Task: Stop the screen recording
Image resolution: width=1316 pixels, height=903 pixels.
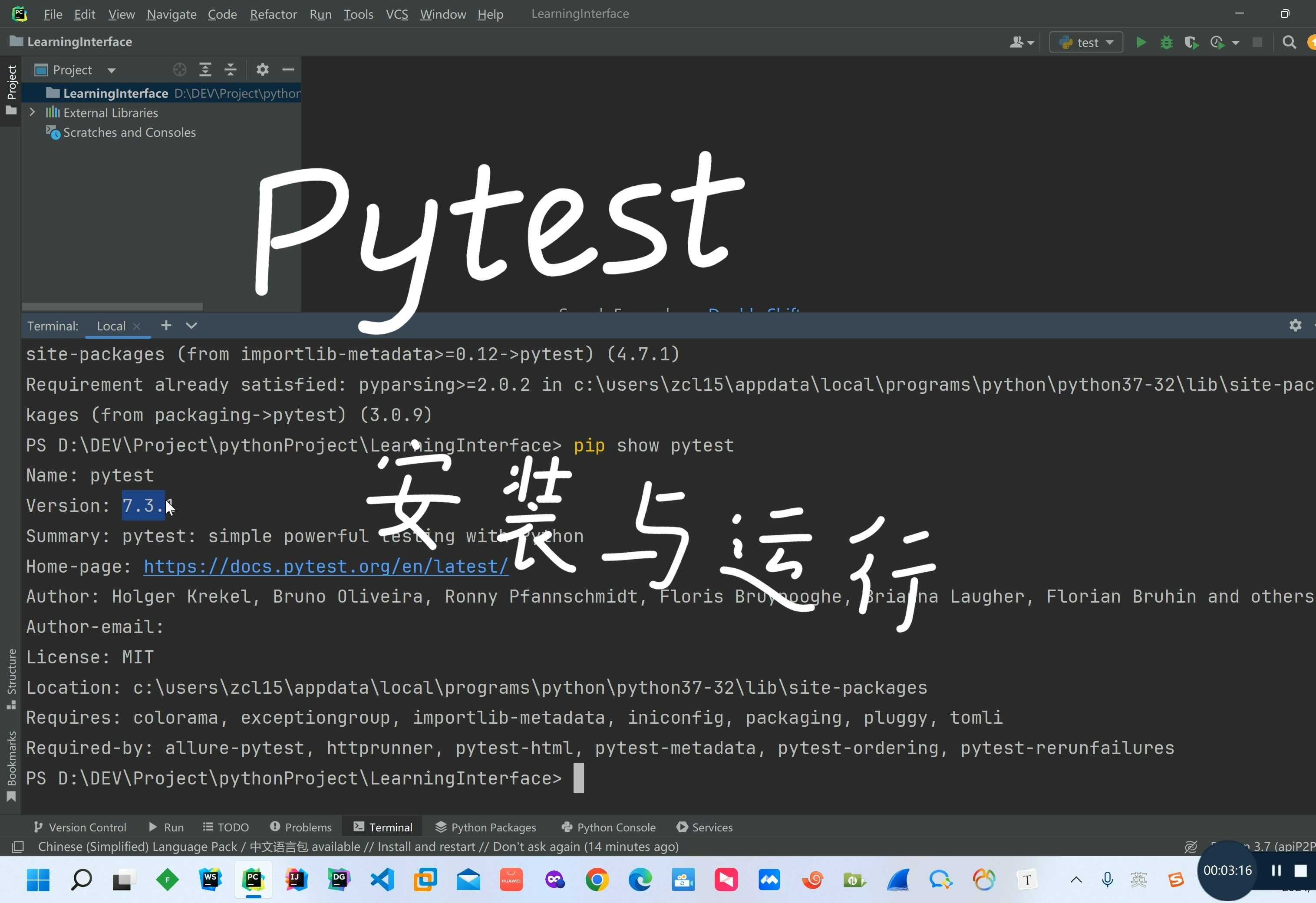Action: [1301, 871]
